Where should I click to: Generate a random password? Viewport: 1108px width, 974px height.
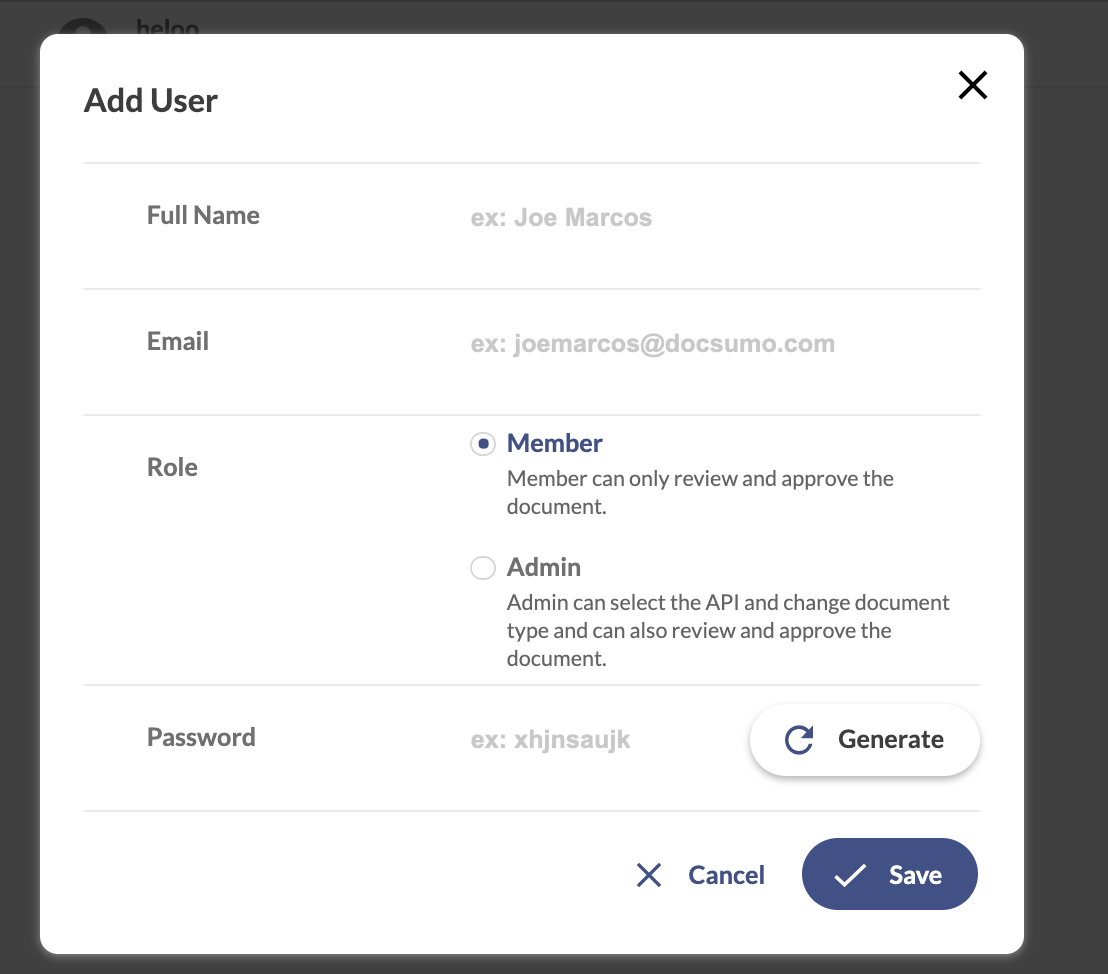coord(865,739)
